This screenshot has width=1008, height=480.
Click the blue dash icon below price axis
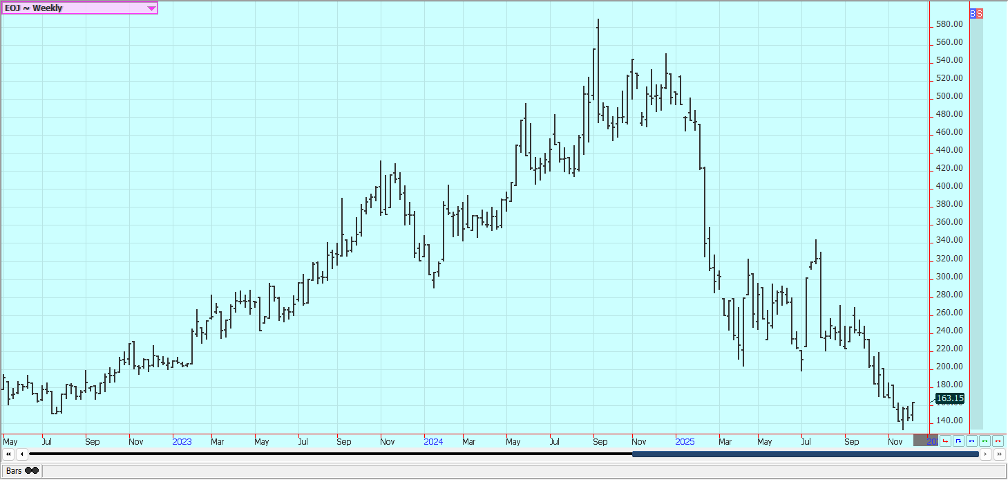coord(972,440)
